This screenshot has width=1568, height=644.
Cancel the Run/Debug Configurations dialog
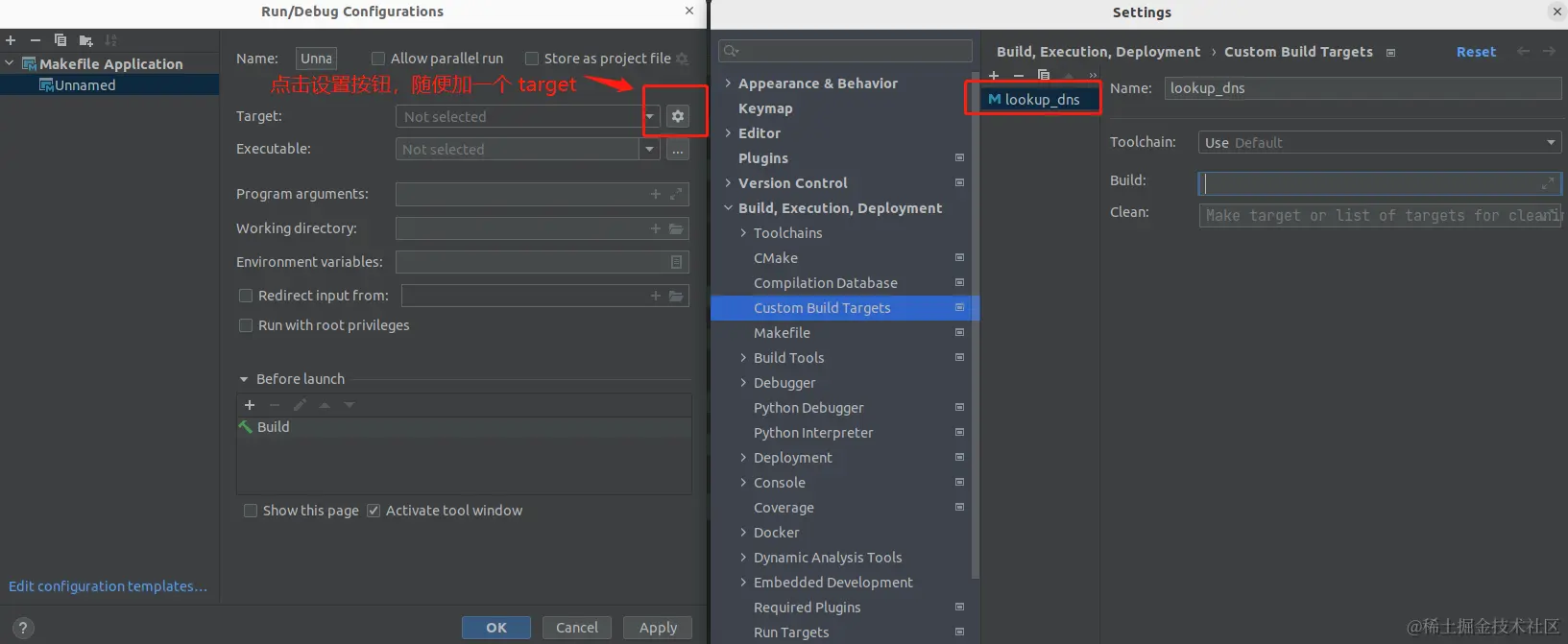577,628
